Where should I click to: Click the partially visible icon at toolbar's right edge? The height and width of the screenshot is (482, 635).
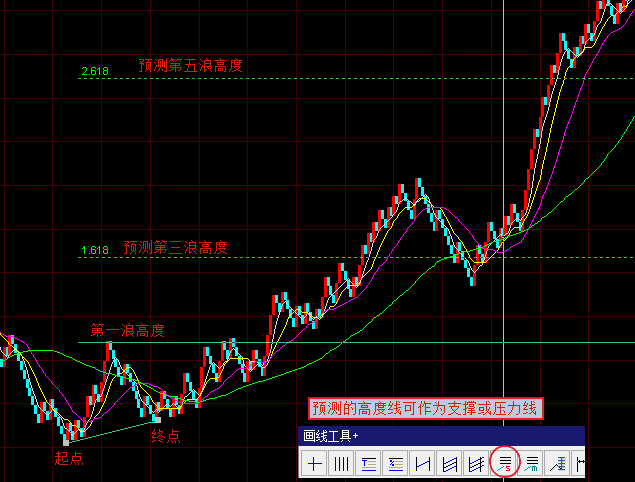click(580, 463)
